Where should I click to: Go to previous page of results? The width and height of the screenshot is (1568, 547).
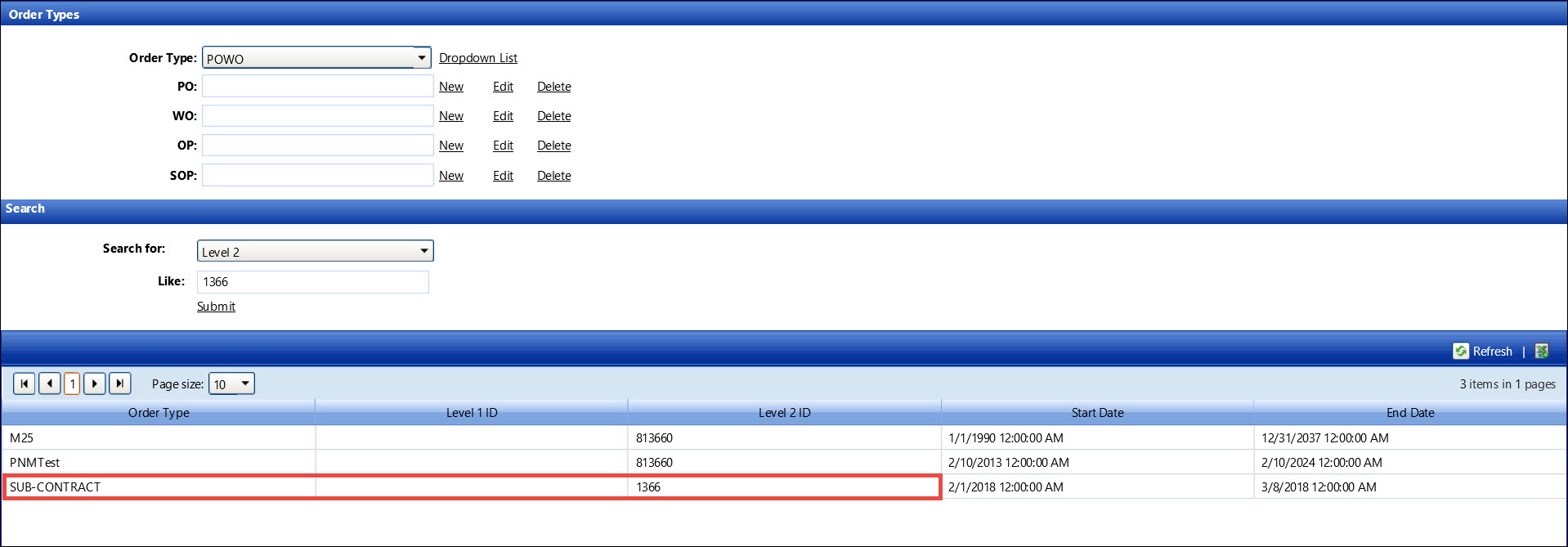[x=50, y=383]
